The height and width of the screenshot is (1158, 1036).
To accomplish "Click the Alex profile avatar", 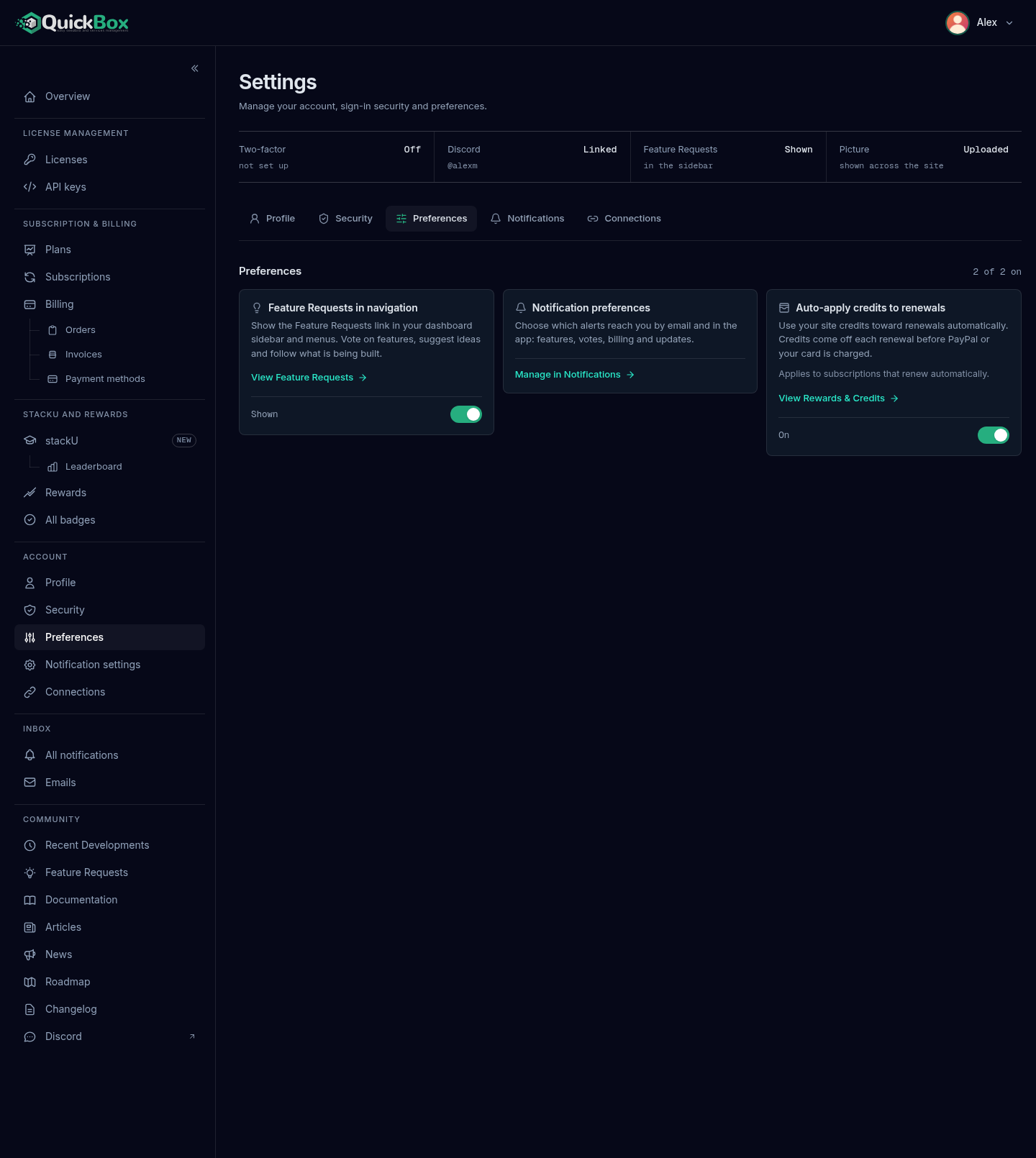I will coord(957,23).
